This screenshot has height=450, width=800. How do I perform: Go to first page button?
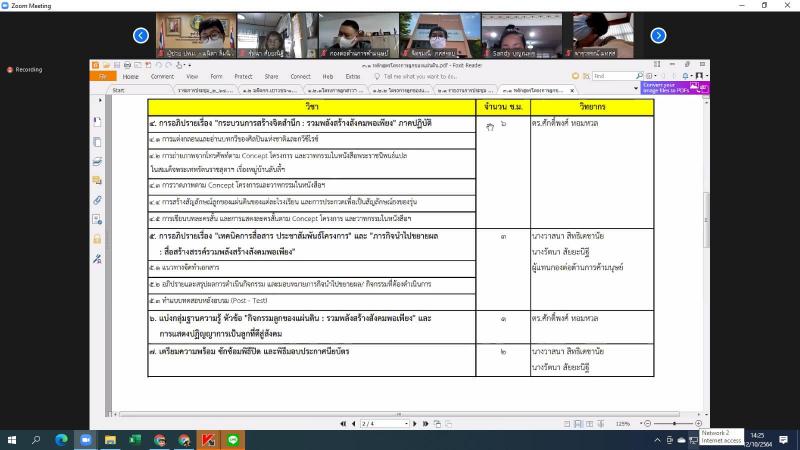click(343, 424)
